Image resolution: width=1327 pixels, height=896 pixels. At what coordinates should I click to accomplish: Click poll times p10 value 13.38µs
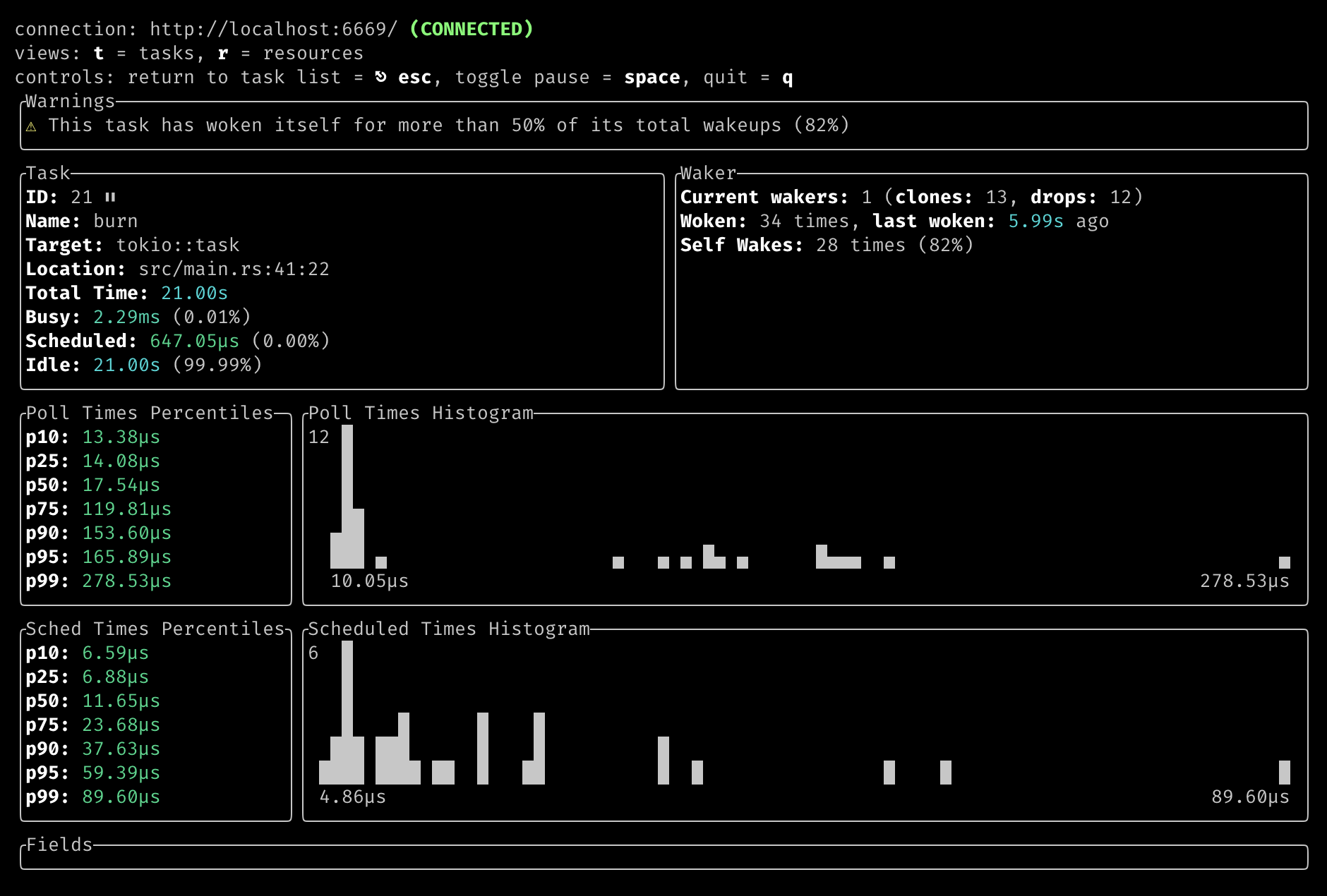[x=121, y=437]
